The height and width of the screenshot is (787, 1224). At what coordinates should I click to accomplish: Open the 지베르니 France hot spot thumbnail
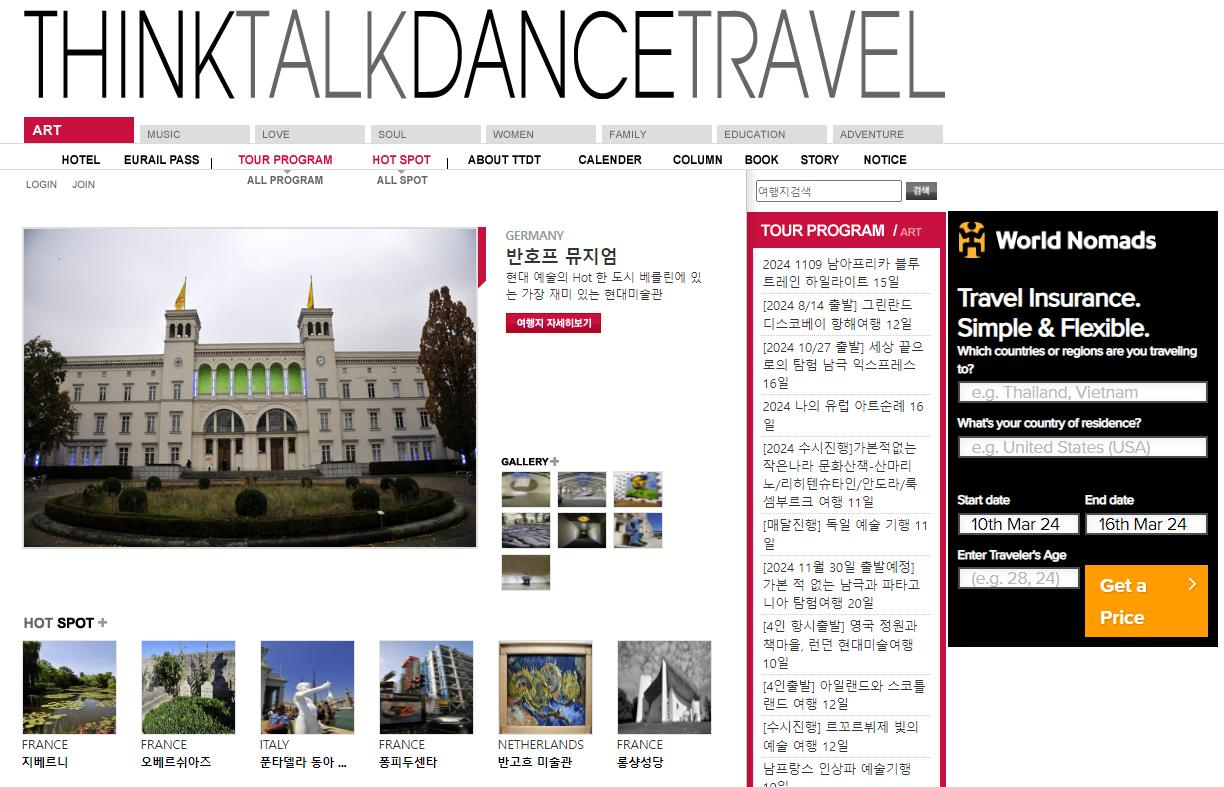(x=69, y=687)
